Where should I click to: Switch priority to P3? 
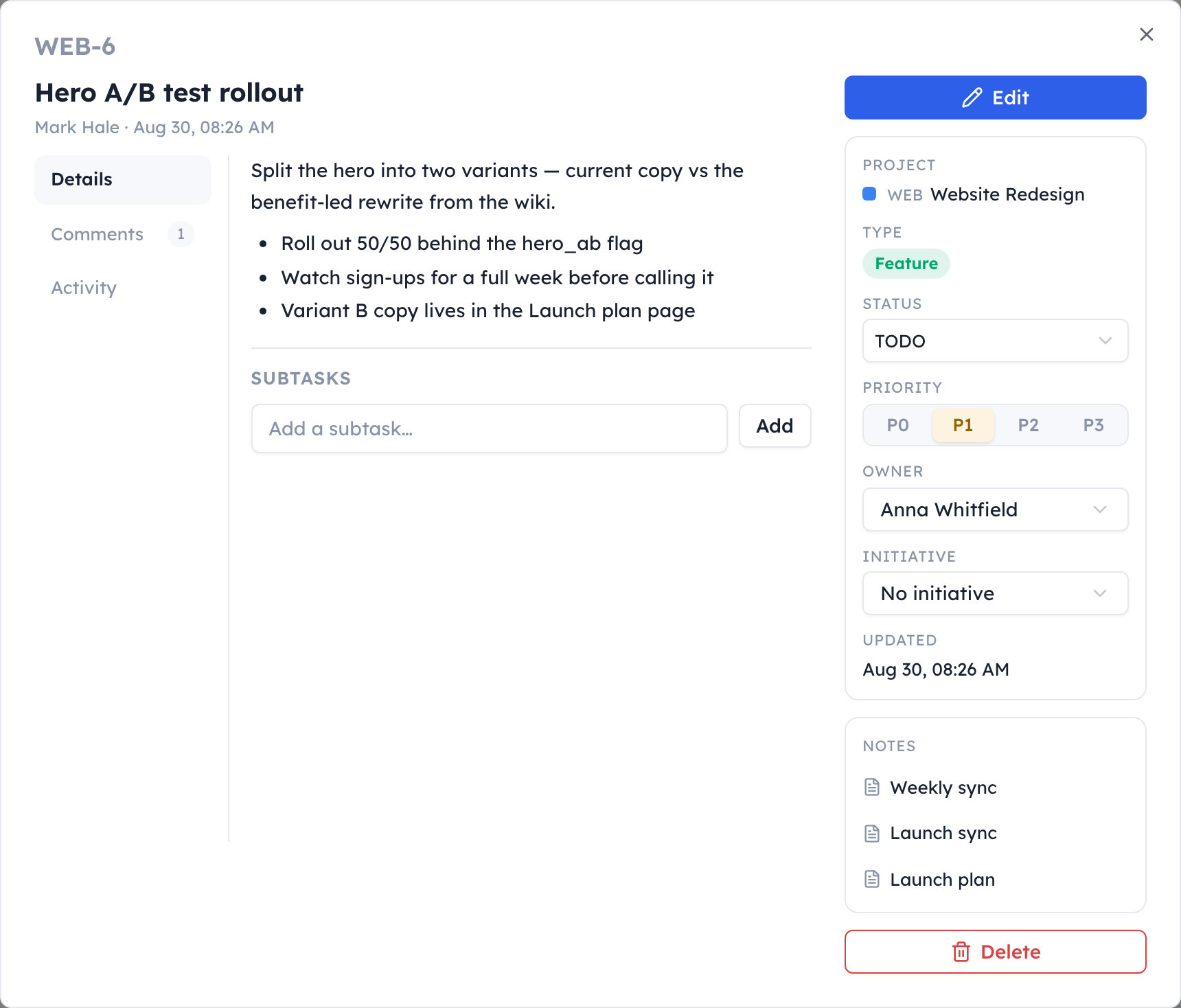tap(1093, 425)
